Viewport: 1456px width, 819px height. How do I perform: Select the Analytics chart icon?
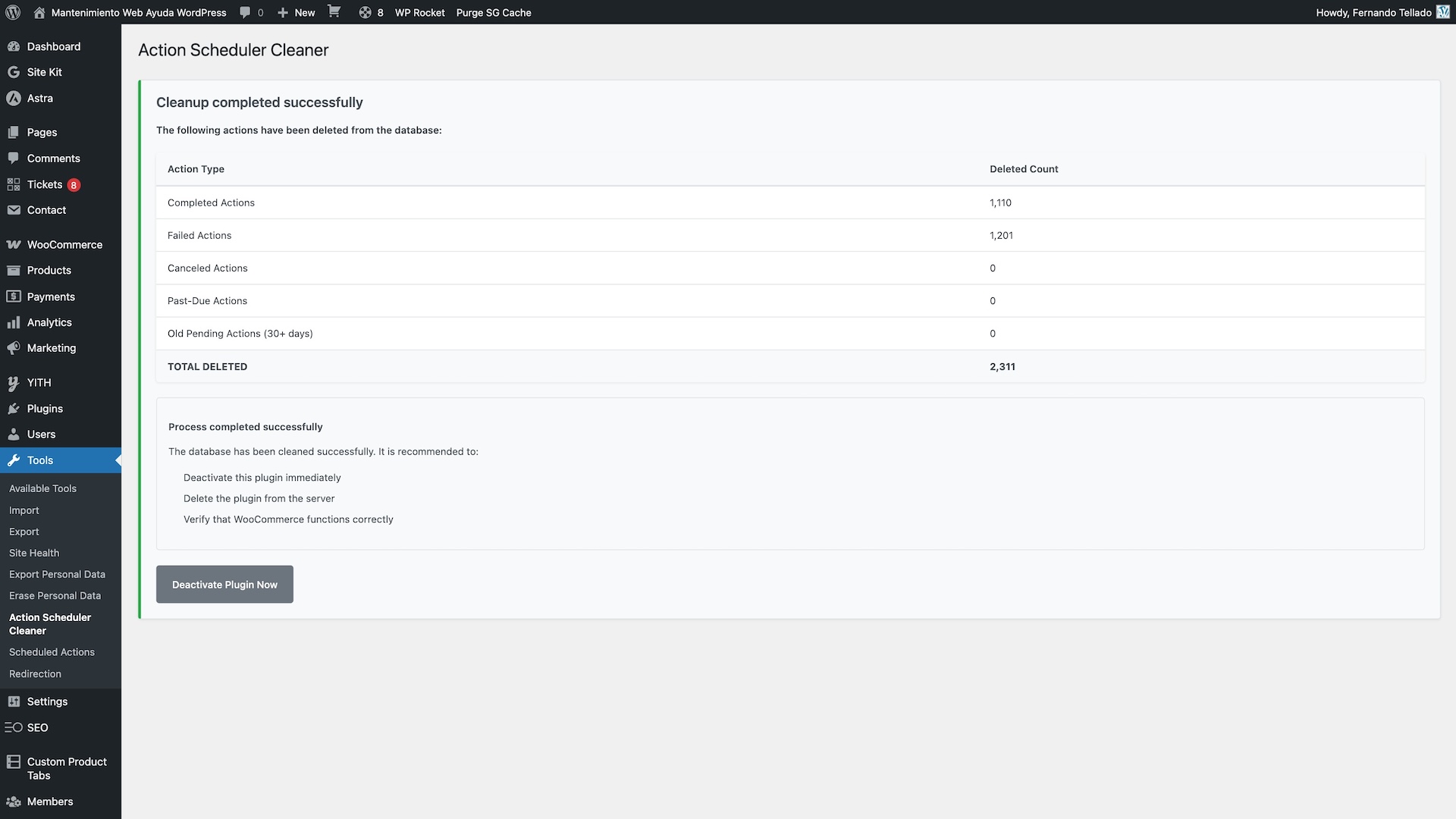coord(14,322)
